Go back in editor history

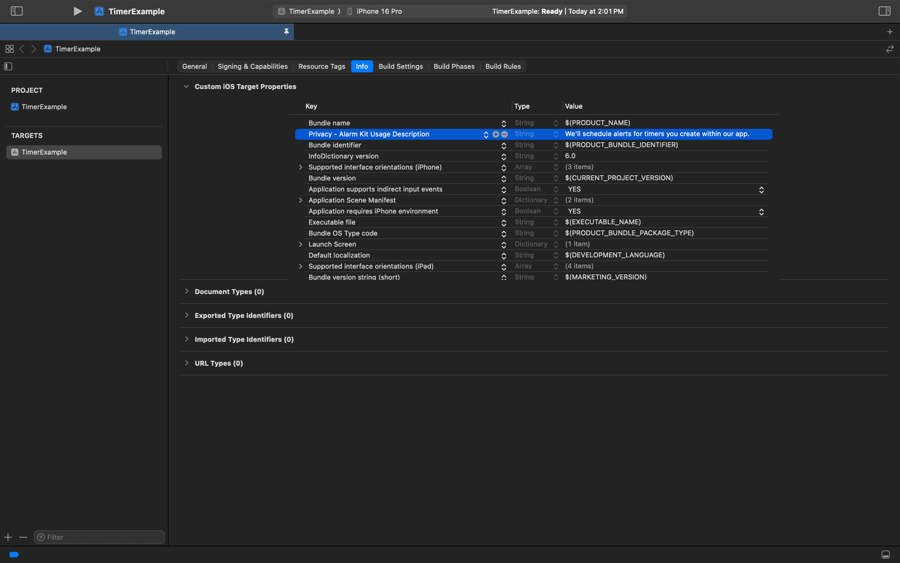point(22,49)
